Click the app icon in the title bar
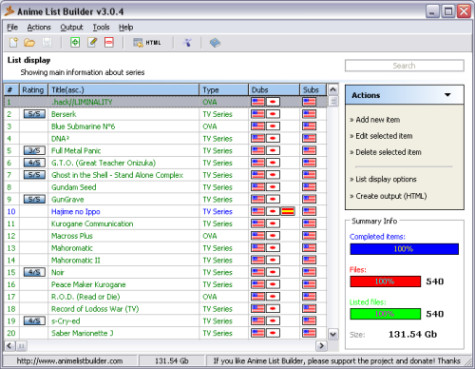 (x=9, y=11)
